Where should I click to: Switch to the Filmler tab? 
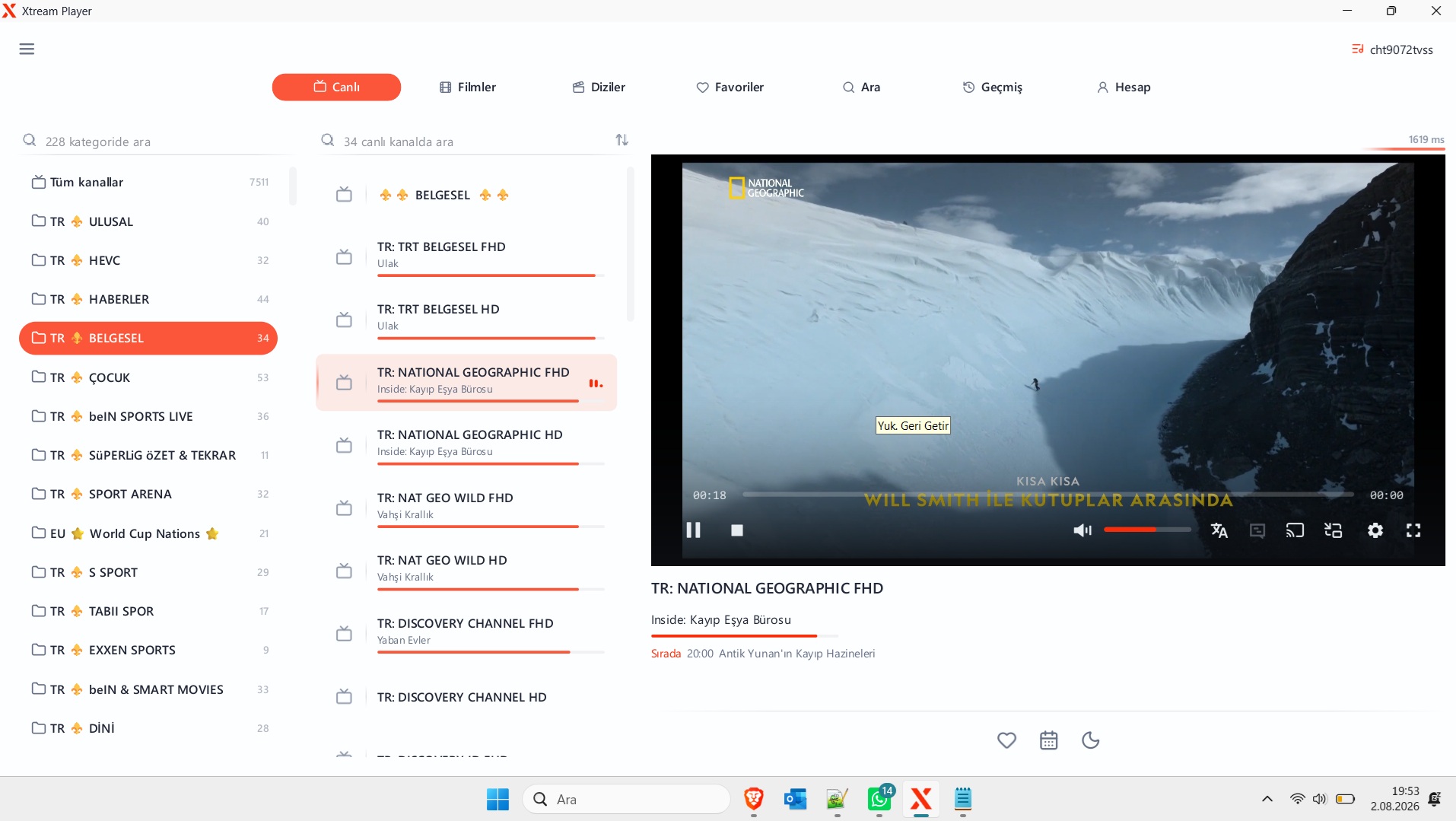[468, 88]
